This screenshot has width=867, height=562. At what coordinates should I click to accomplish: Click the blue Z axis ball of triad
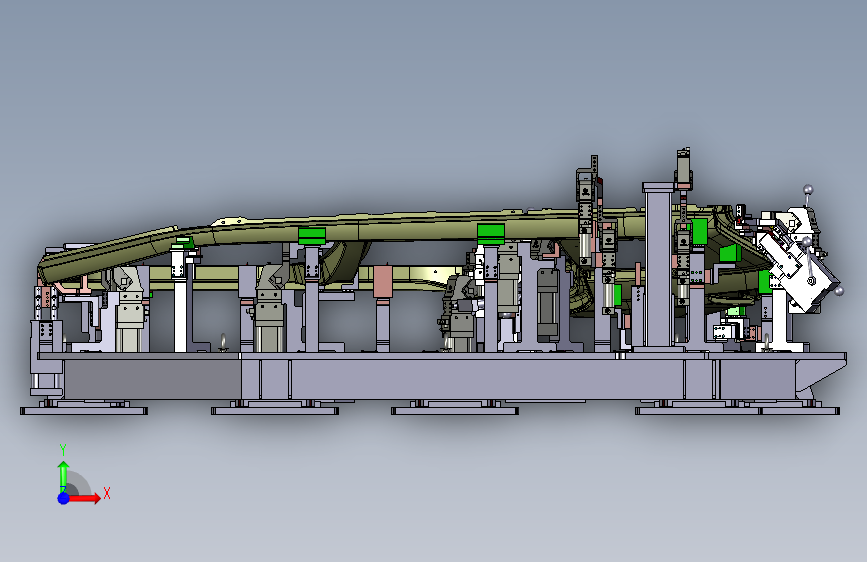(64, 498)
